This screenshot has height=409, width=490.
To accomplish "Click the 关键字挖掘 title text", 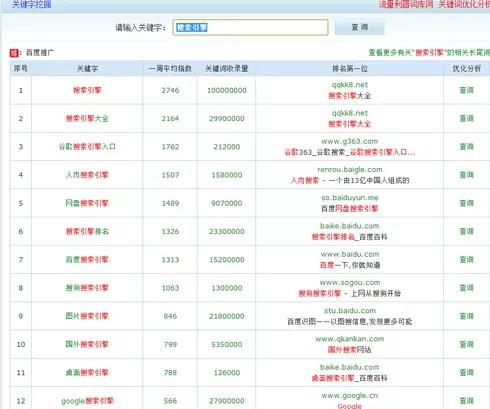I will [32, 4].
